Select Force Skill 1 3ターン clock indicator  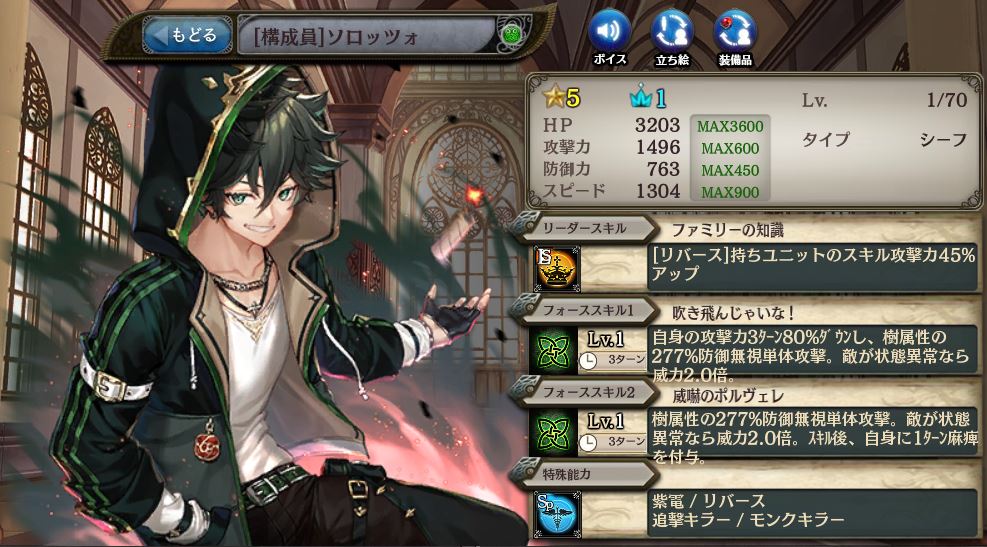612,360
